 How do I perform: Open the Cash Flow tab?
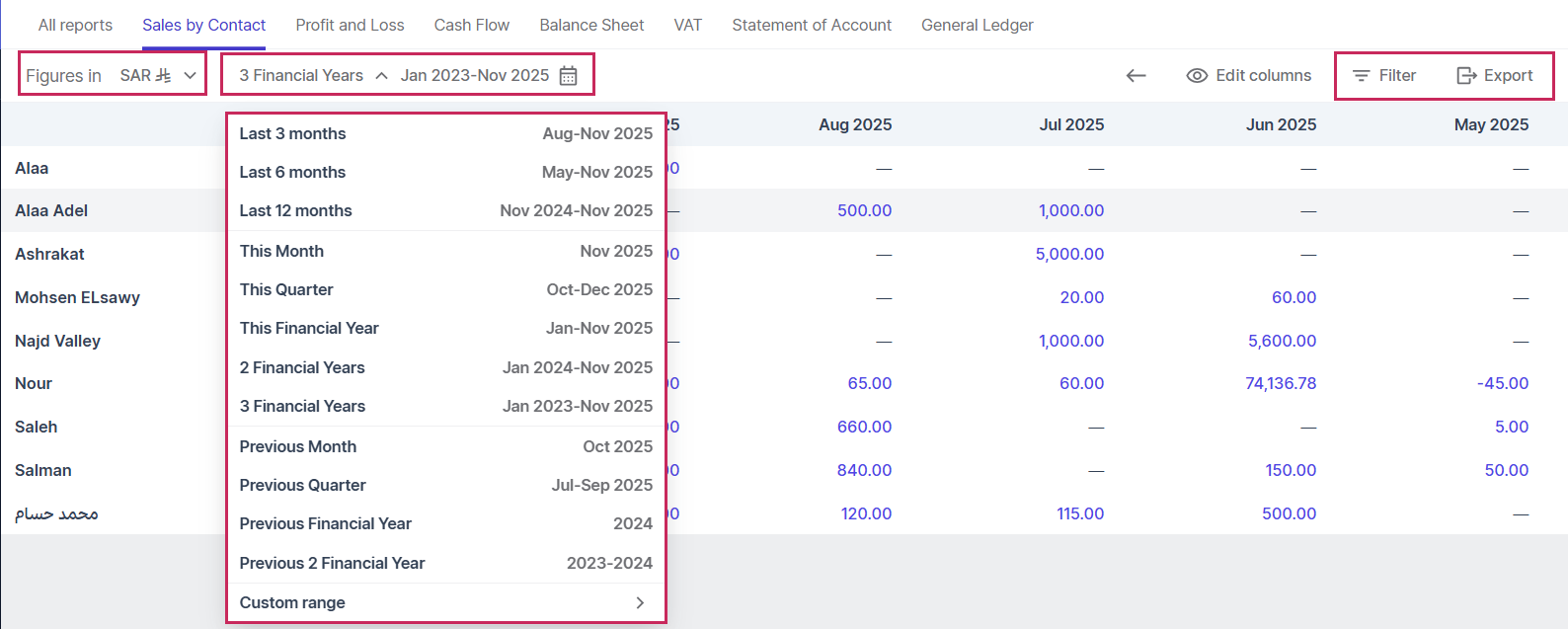tap(471, 25)
